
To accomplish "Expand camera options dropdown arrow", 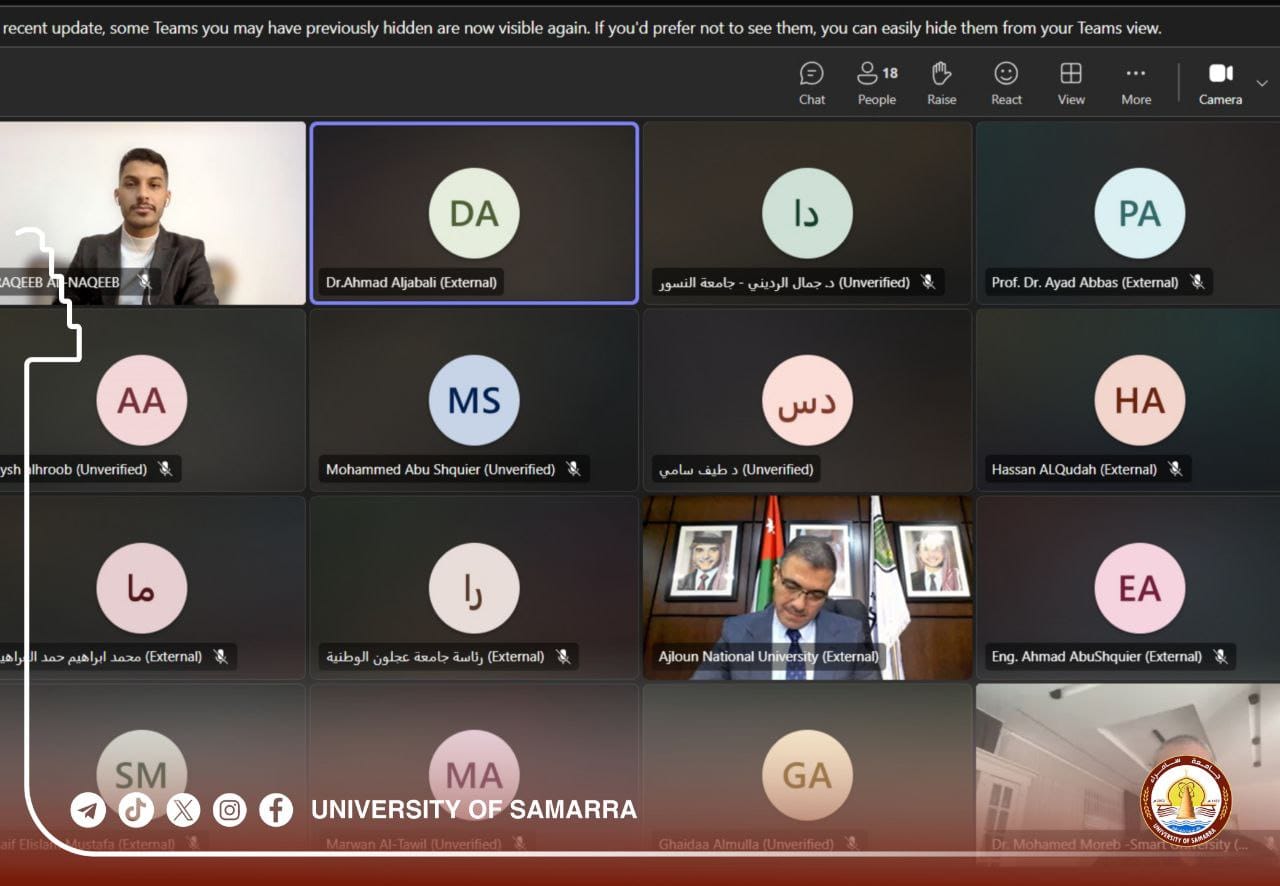I will [x=1262, y=83].
